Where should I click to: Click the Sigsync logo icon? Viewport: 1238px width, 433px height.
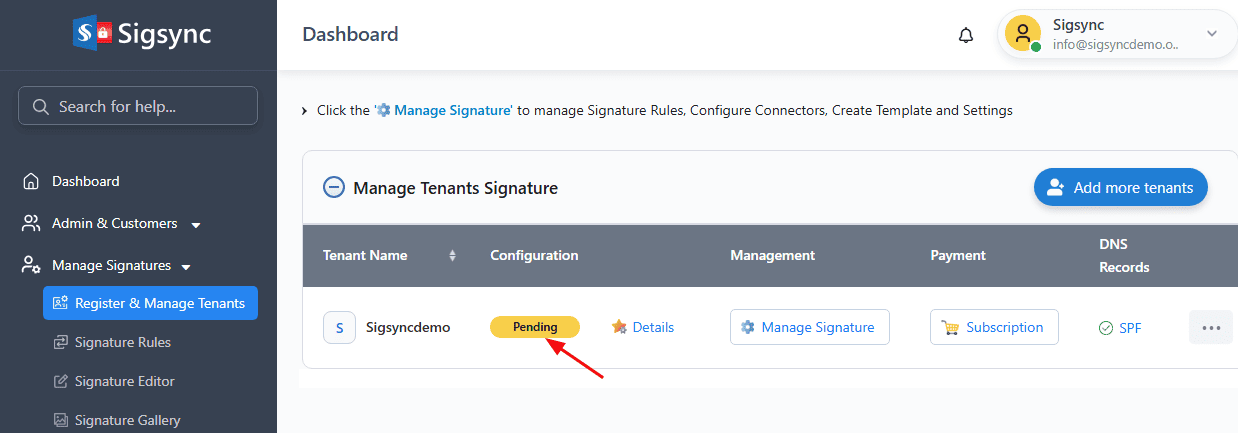pos(93,34)
